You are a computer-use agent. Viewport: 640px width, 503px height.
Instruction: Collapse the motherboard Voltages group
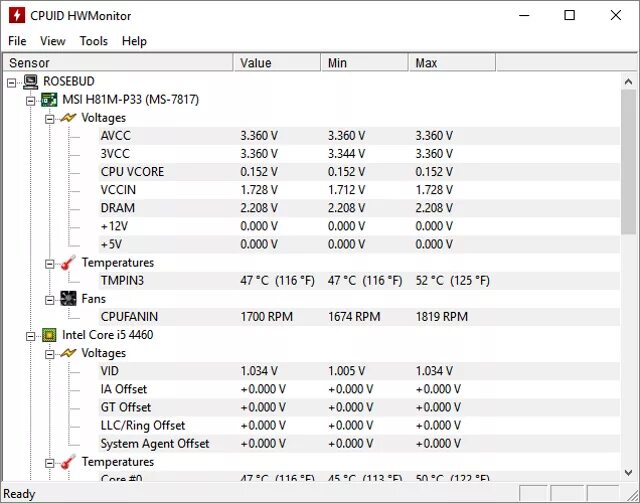[x=49, y=119]
